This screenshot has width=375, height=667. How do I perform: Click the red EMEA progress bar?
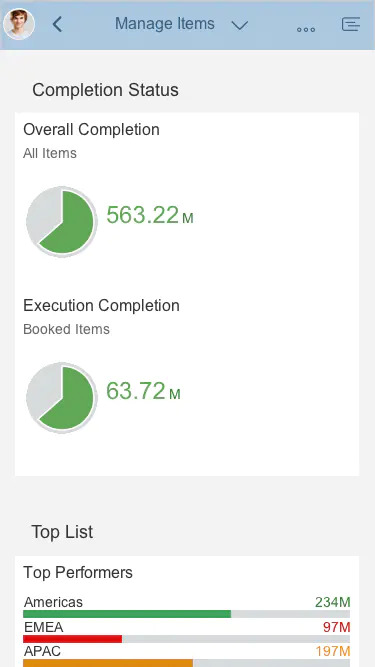pos(72,639)
